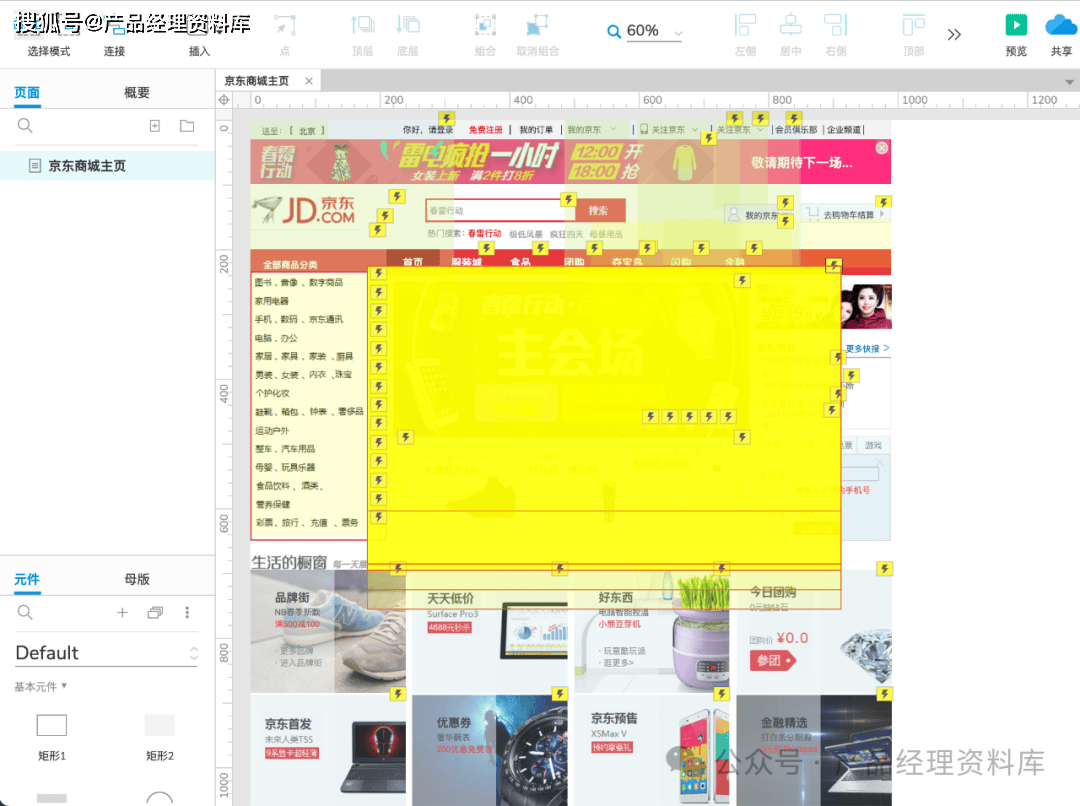Ungroup widgets using 取消组合 icon
Viewport: 1080px width, 806px height.
point(537,36)
